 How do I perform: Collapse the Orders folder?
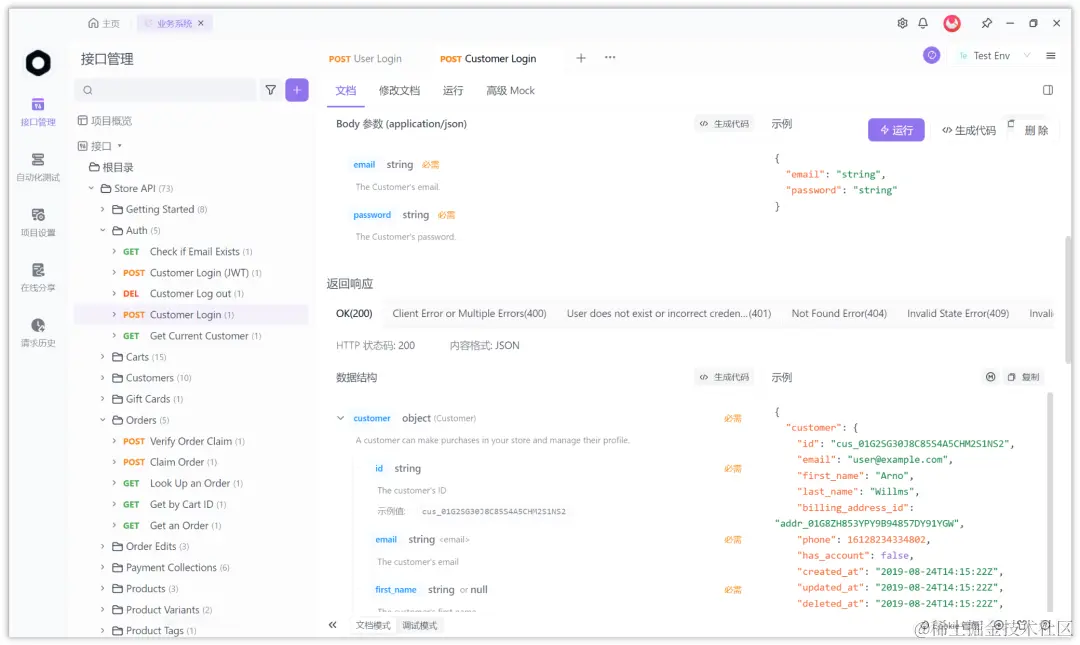(x=103, y=420)
